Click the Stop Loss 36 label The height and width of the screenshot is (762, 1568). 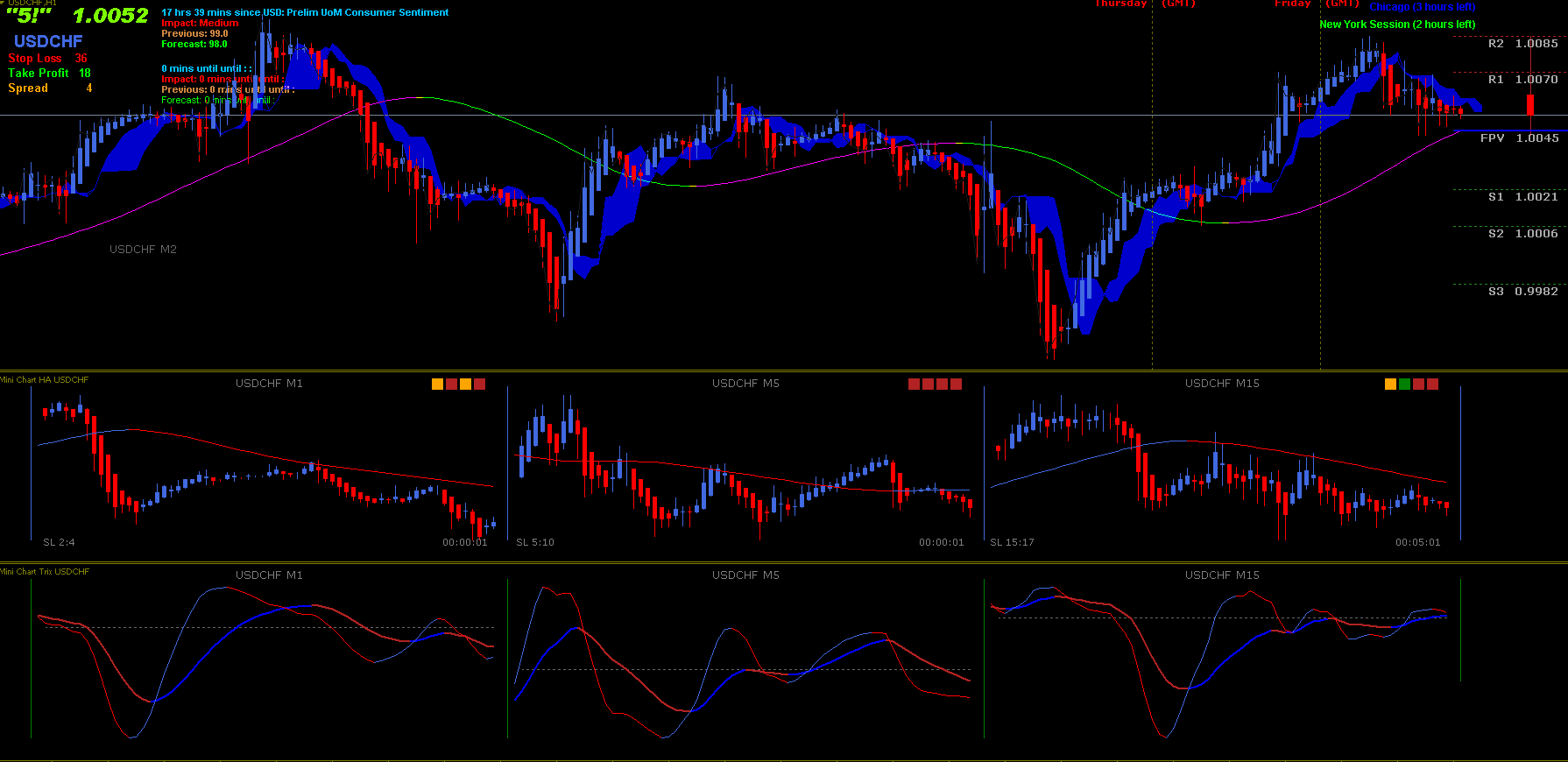point(47,59)
